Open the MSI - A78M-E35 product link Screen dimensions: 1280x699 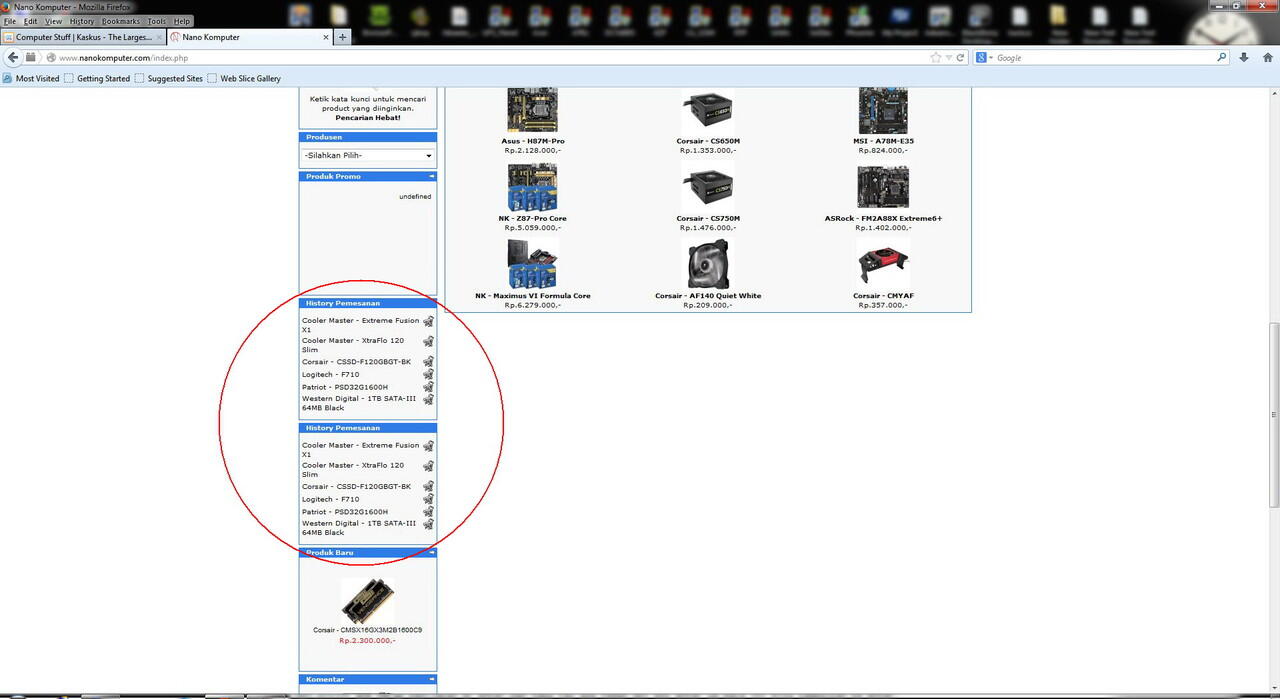(x=883, y=141)
